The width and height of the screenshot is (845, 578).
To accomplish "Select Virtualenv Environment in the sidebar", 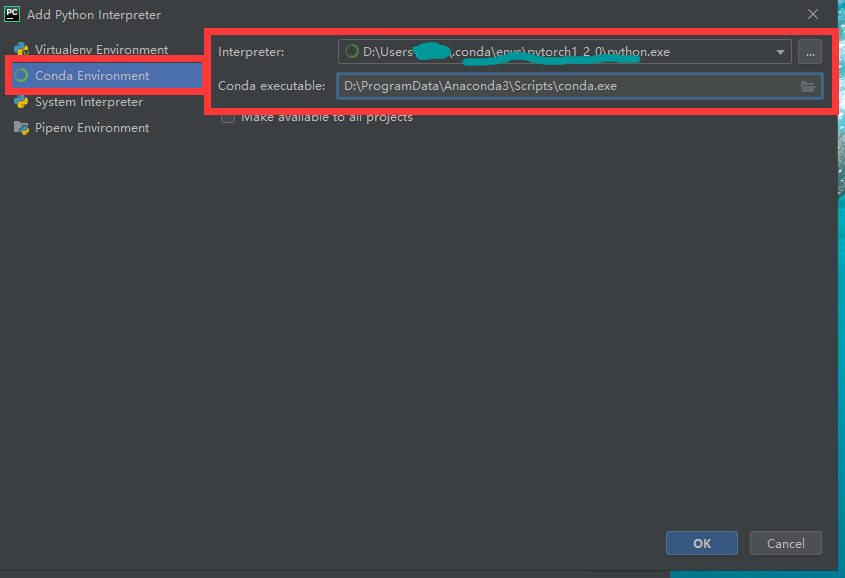I will click(101, 50).
